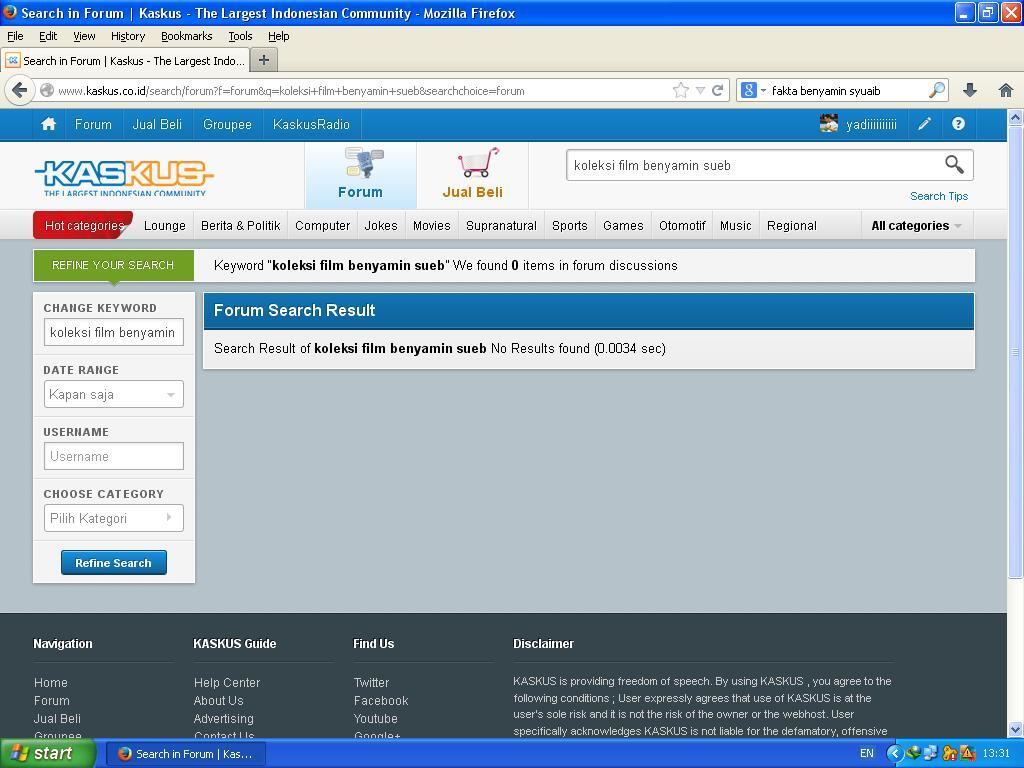Open Jual Beli in the blue navigation bar
The height and width of the screenshot is (768, 1024).
click(x=157, y=124)
